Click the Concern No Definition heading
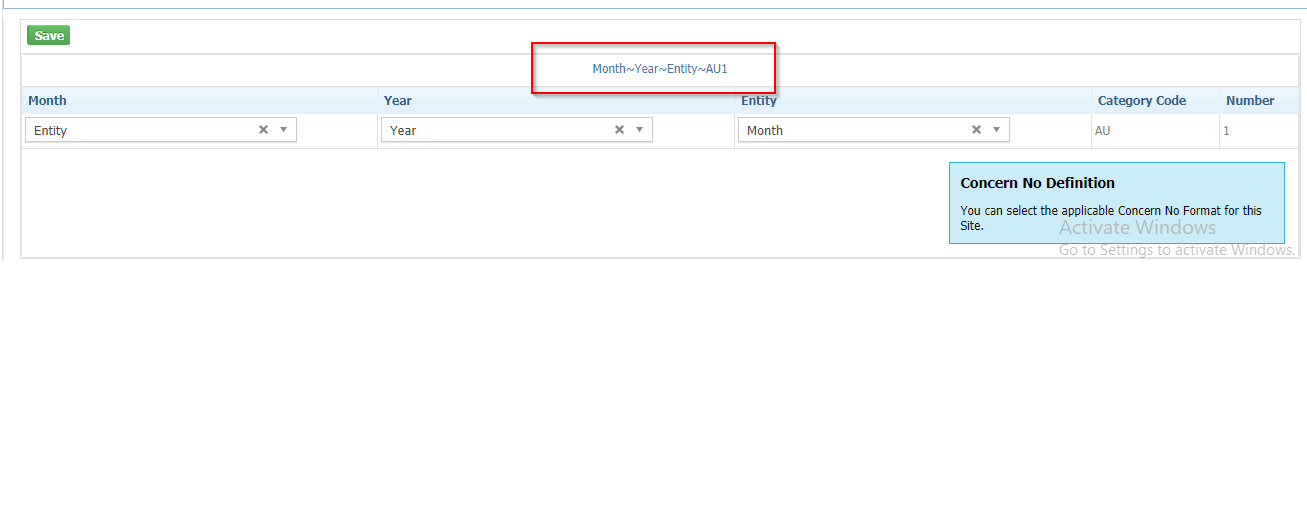Screen dimensions: 1307x510 (x=1037, y=183)
